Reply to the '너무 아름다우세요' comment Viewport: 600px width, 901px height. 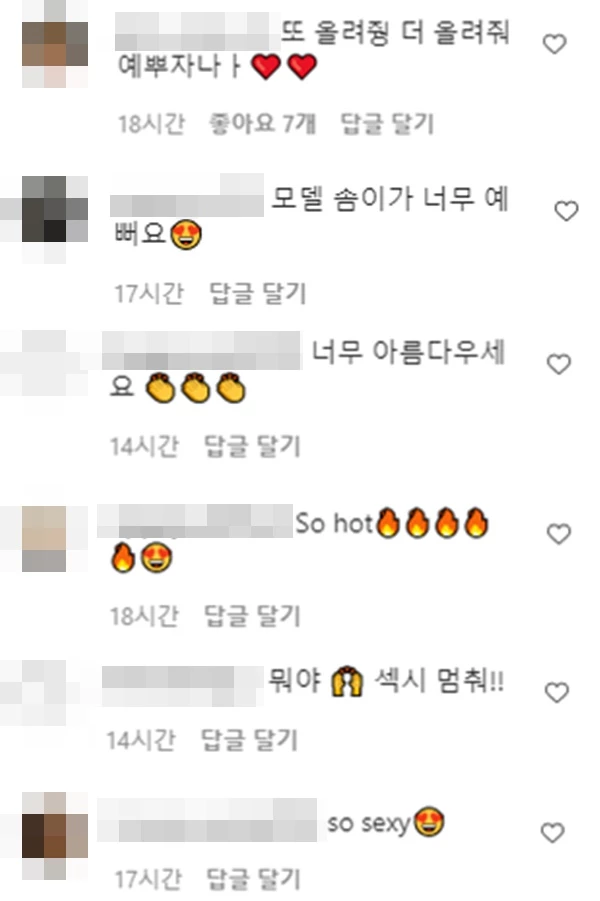(252, 446)
